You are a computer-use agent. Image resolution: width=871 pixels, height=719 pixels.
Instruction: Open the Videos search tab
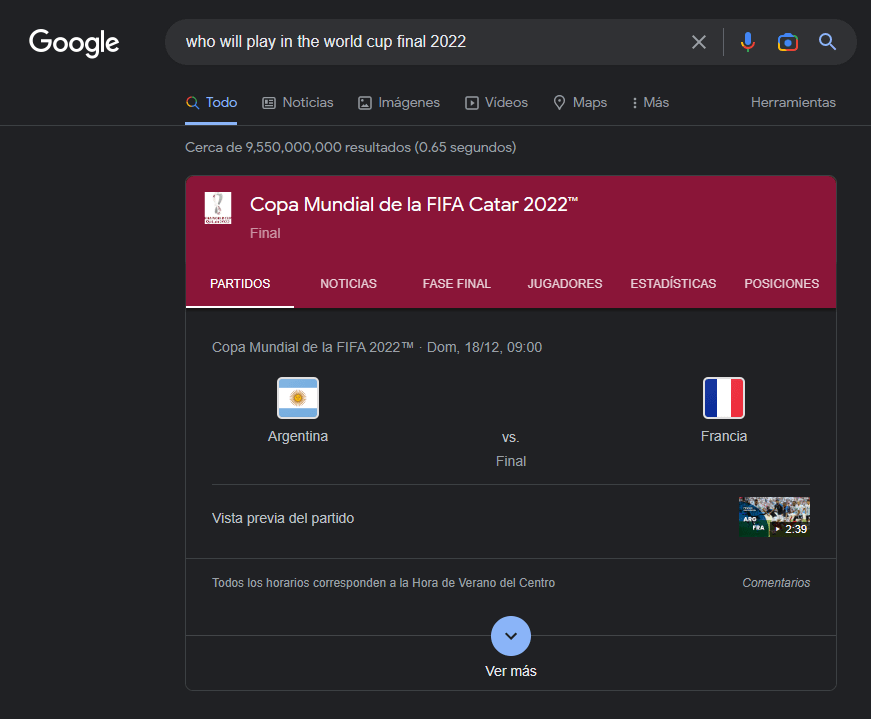[x=496, y=103]
